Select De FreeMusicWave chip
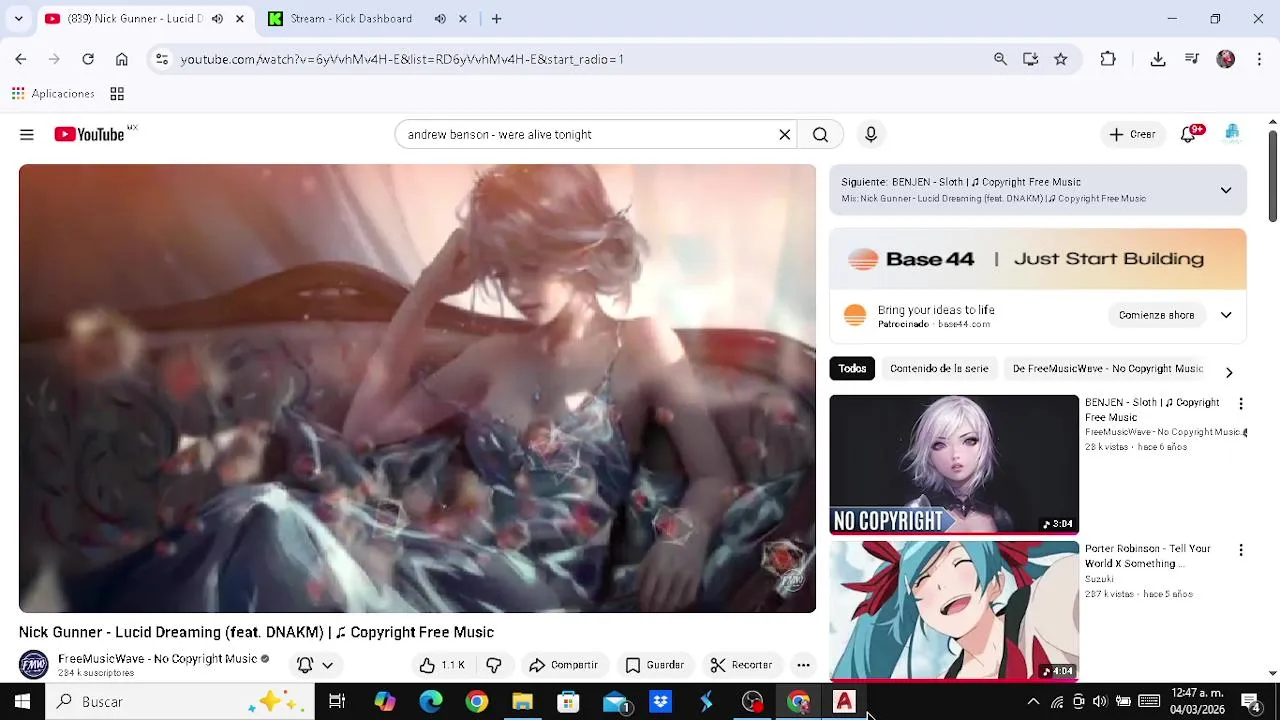1280x720 pixels. point(1107,369)
